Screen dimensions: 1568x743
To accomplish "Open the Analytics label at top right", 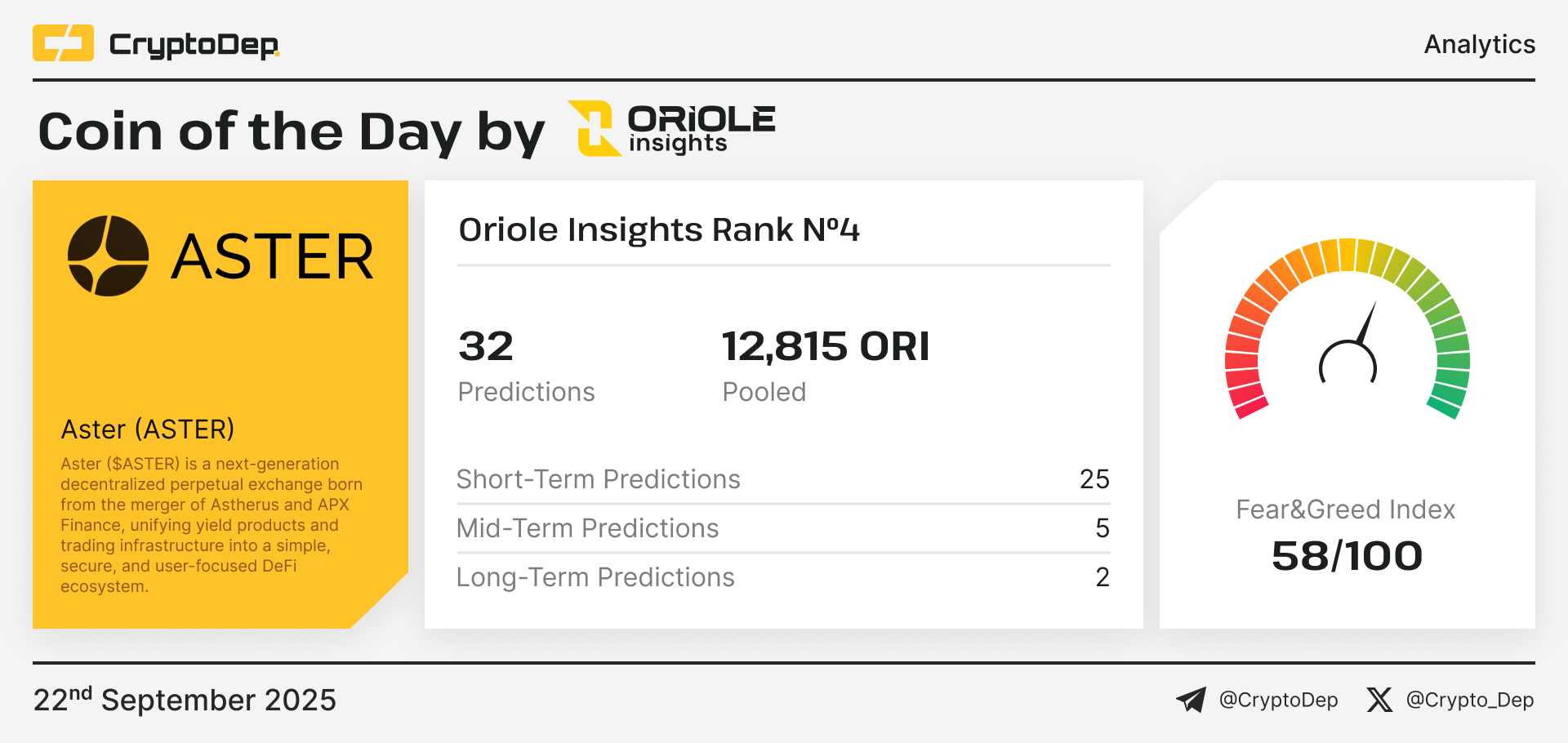I will click(x=1479, y=44).
